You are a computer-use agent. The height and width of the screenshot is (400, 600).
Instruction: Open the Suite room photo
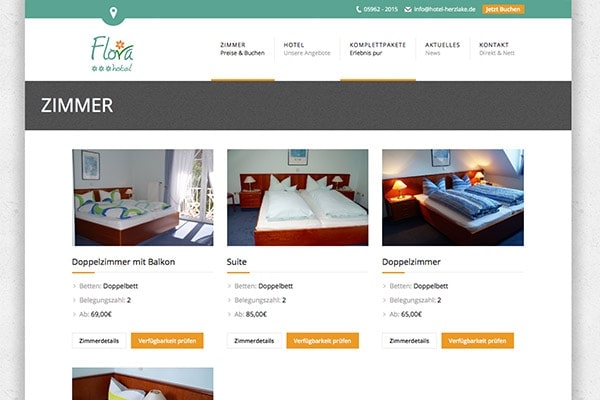click(298, 198)
